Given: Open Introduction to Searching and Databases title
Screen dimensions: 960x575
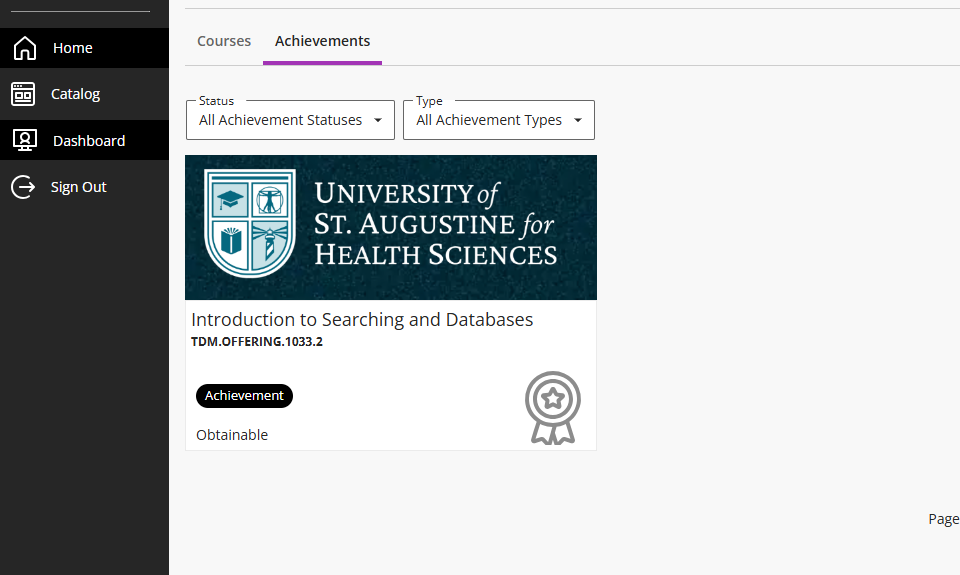Looking at the screenshot, I should (362, 320).
